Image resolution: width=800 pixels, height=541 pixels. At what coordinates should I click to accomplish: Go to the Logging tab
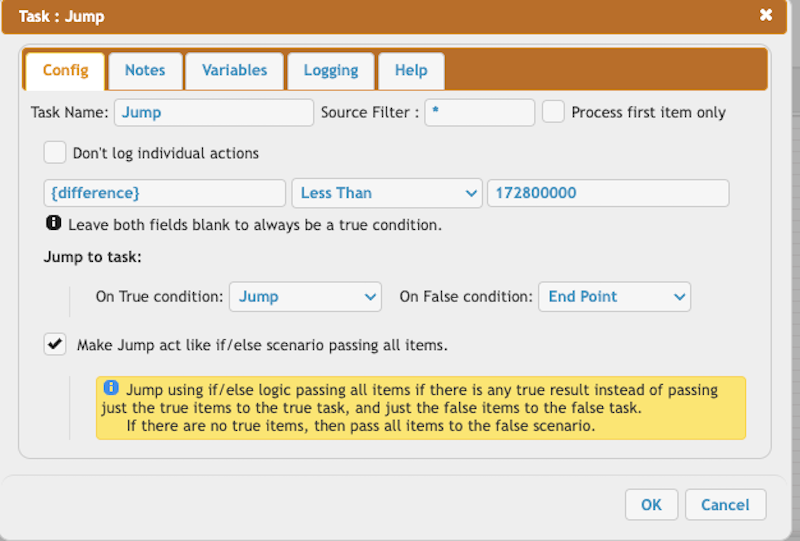(331, 70)
